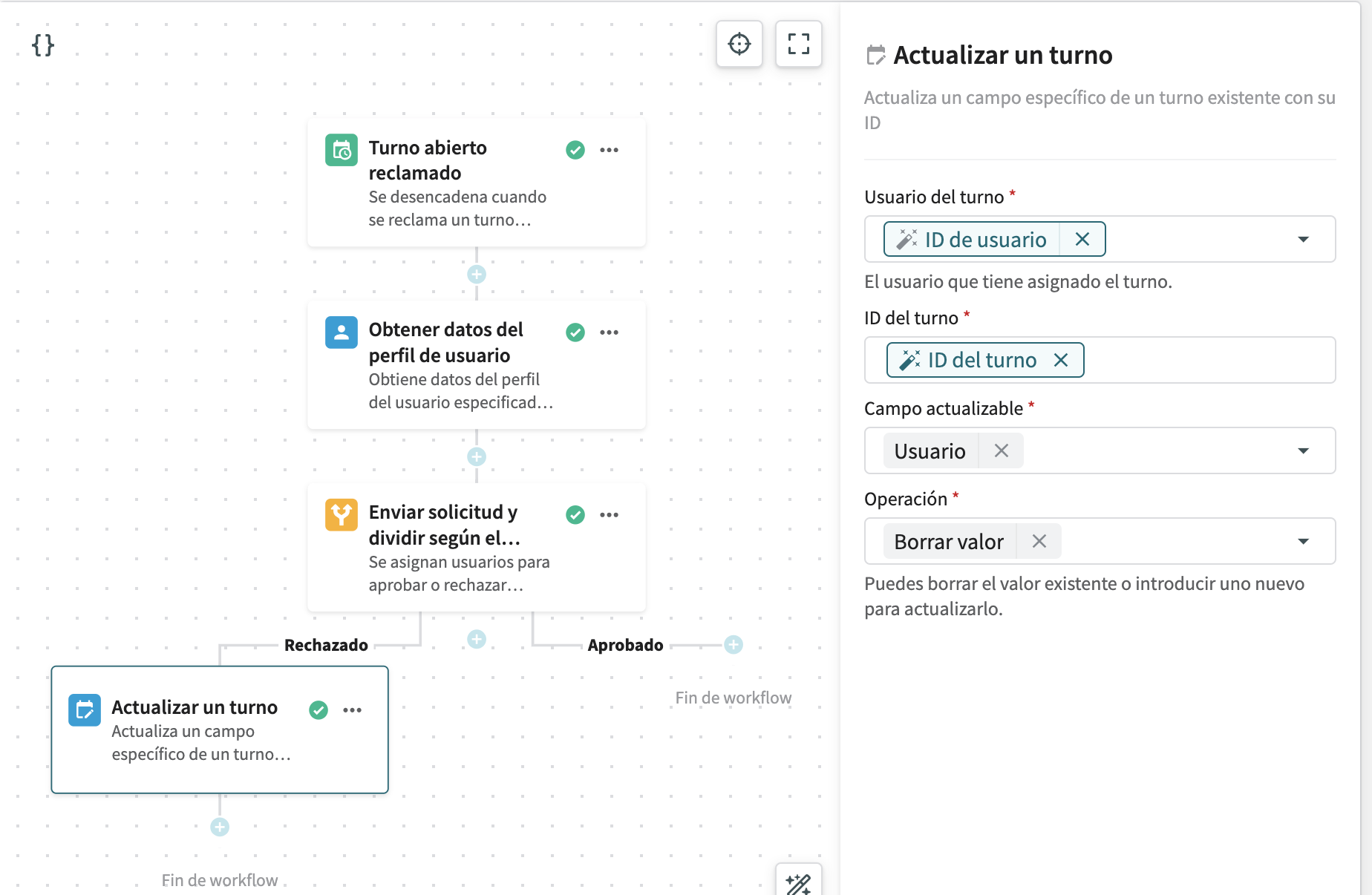Expand the Usuario del turno dropdown

coord(1303,240)
